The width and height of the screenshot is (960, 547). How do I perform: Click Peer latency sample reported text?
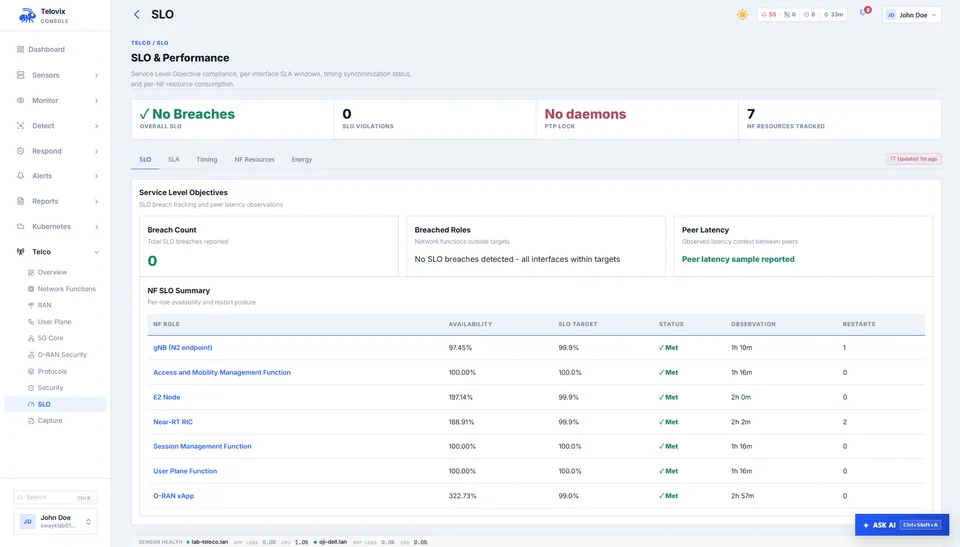coord(738,259)
